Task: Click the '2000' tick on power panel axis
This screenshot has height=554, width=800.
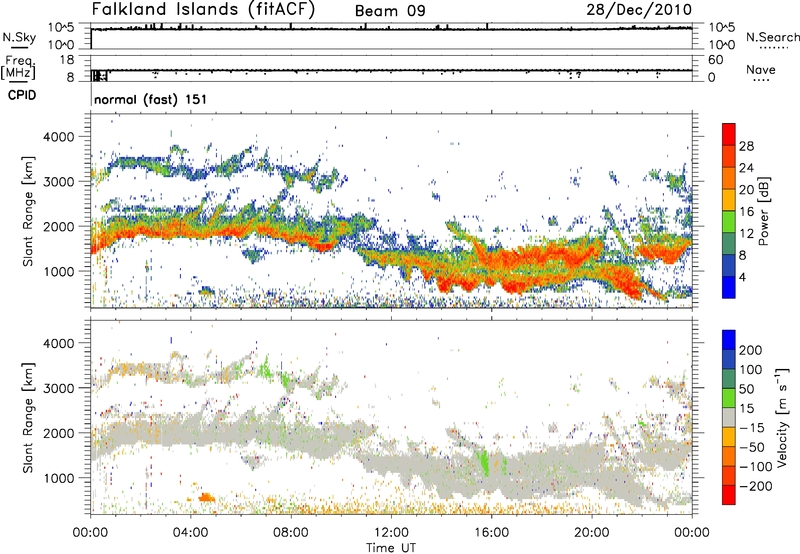Action: click(59, 226)
